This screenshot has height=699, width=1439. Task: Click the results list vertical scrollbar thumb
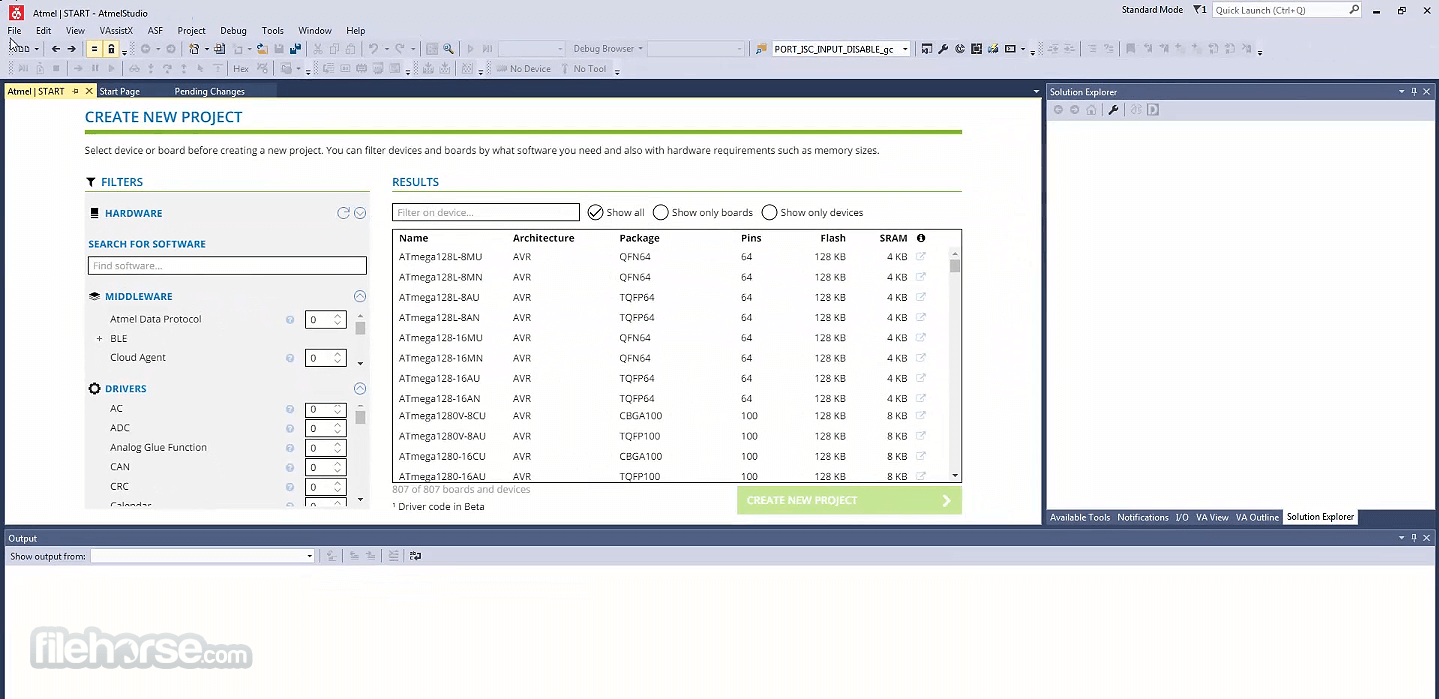pyautogui.click(x=955, y=267)
